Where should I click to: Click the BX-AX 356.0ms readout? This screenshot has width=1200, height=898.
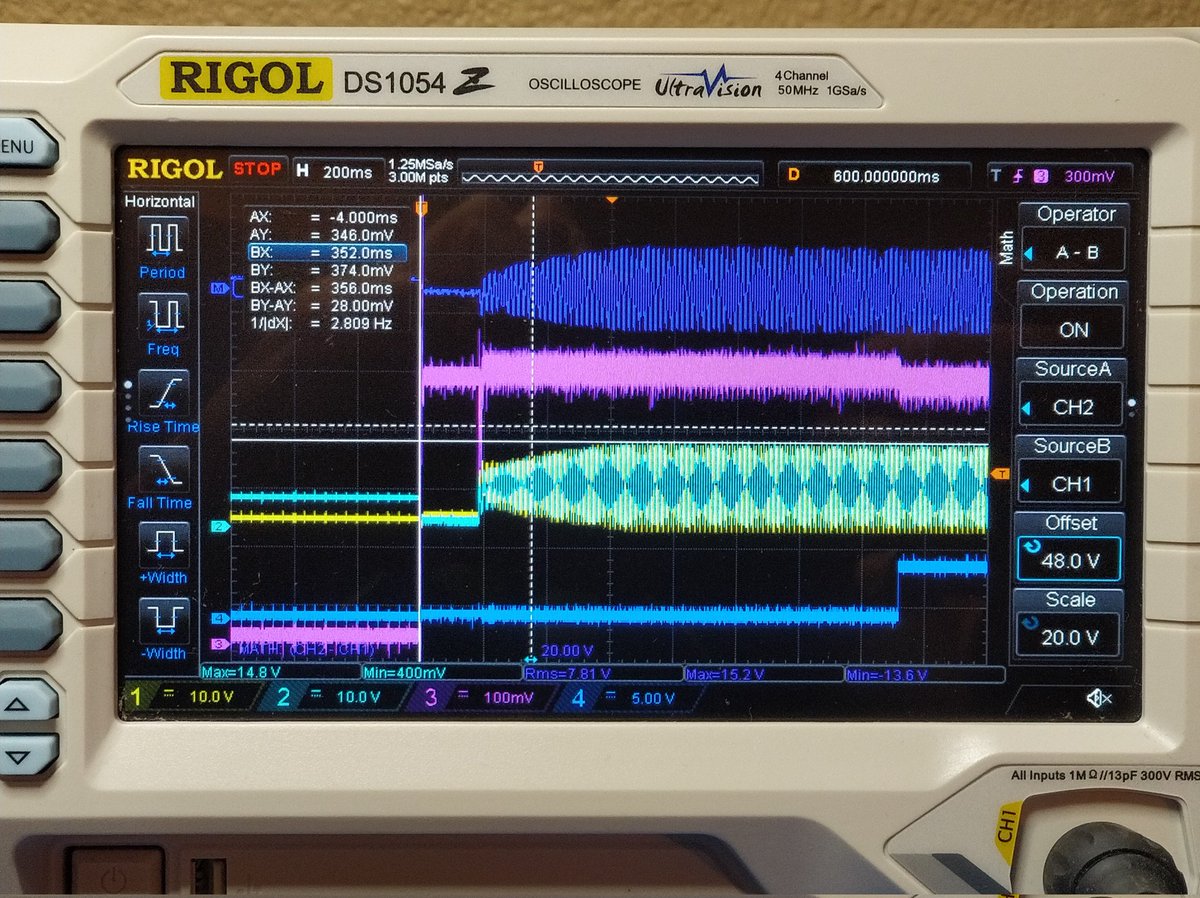(322, 288)
